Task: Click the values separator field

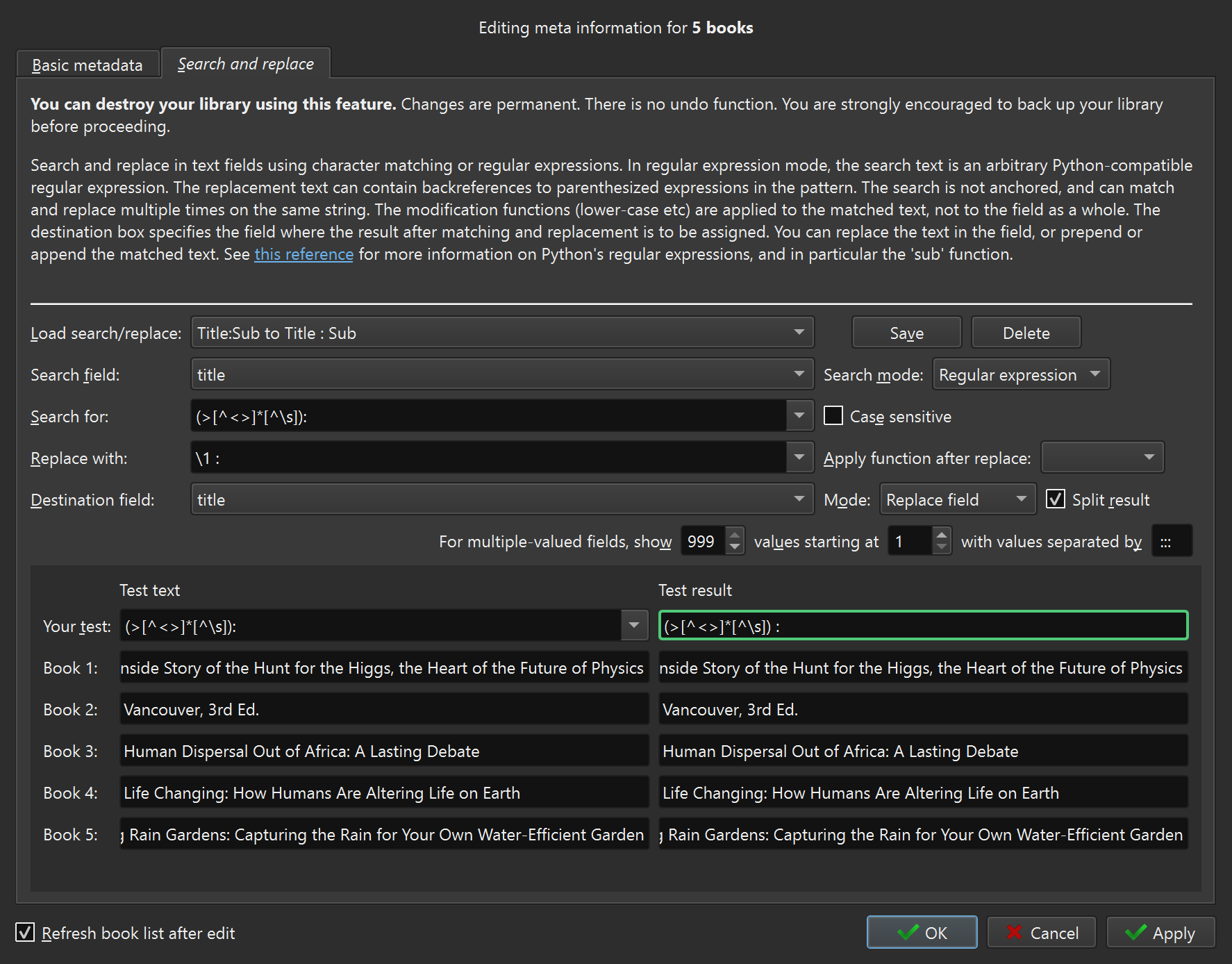Action: tap(1172, 542)
